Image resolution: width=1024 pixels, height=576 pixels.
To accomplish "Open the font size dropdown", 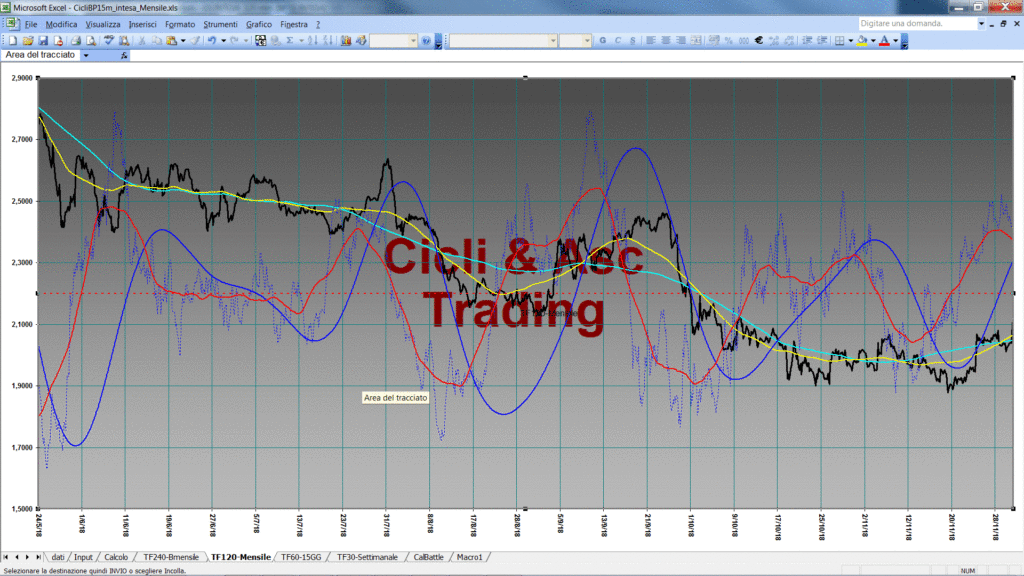I will click(586, 40).
